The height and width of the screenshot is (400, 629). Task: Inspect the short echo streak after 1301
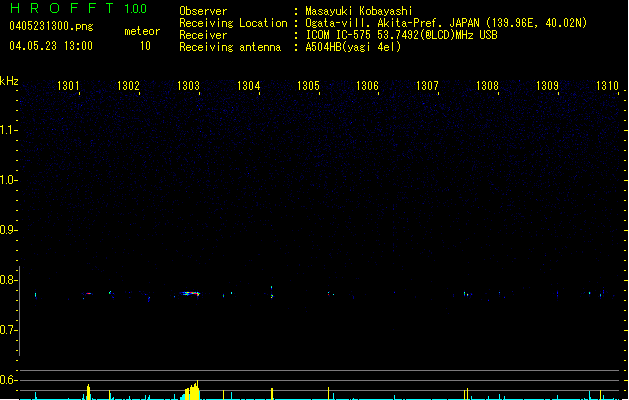point(88,294)
